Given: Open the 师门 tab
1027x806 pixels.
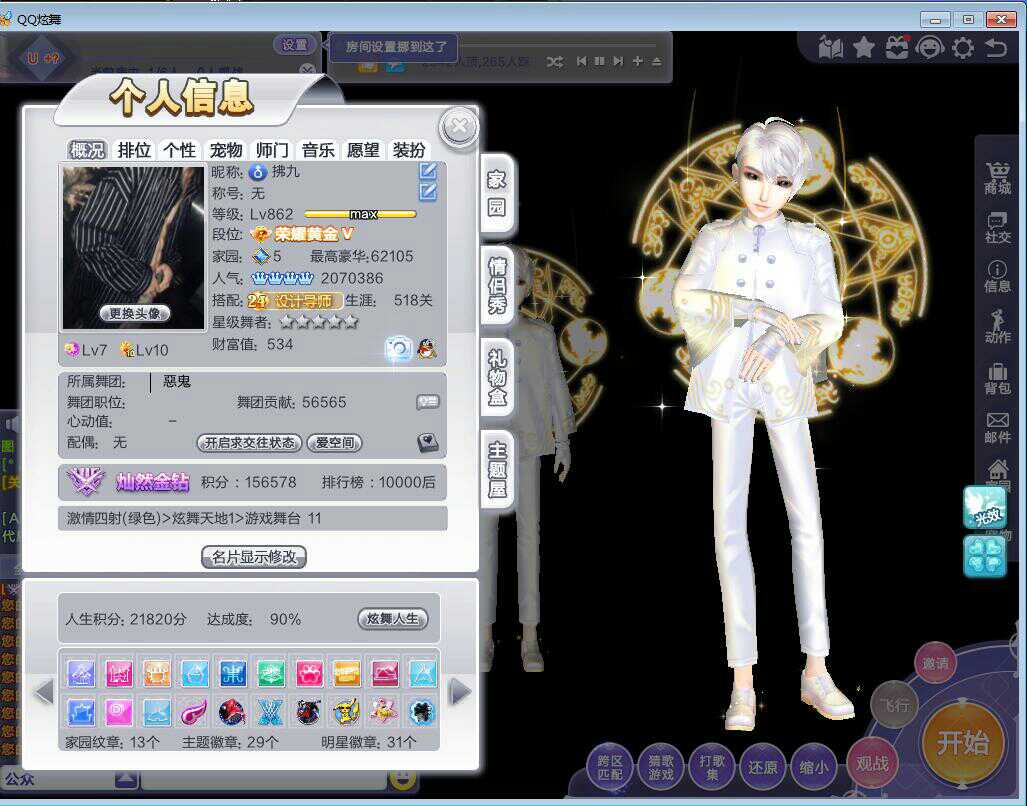Looking at the screenshot, I should [x=272, y=150].
